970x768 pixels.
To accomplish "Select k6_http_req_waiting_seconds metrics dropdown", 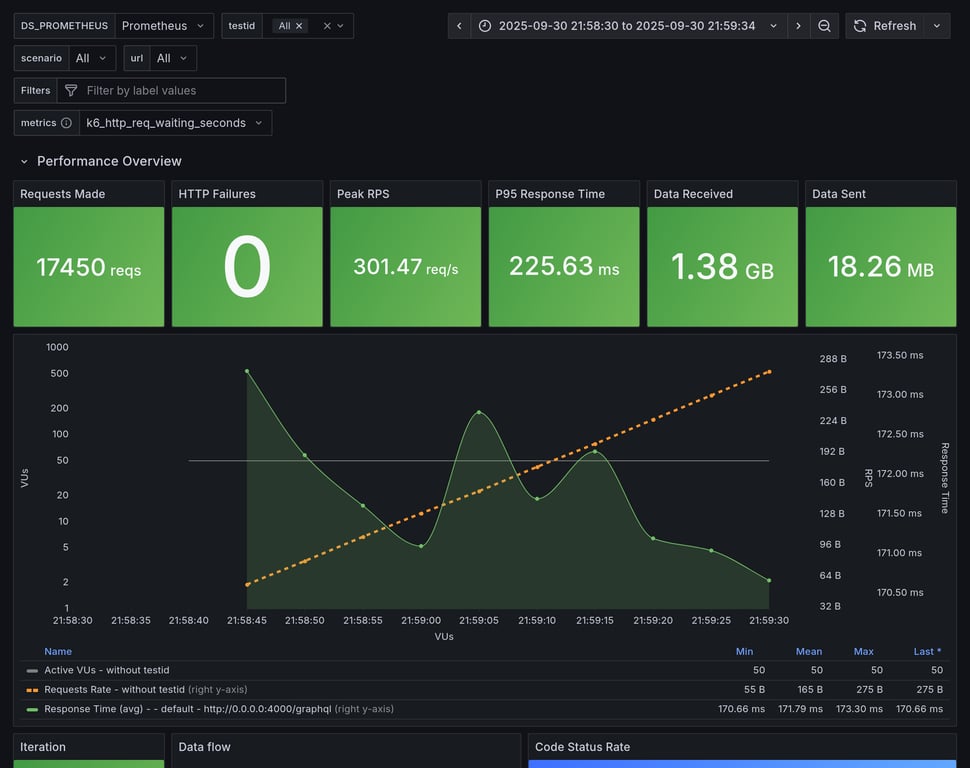I will coord(175,123).
